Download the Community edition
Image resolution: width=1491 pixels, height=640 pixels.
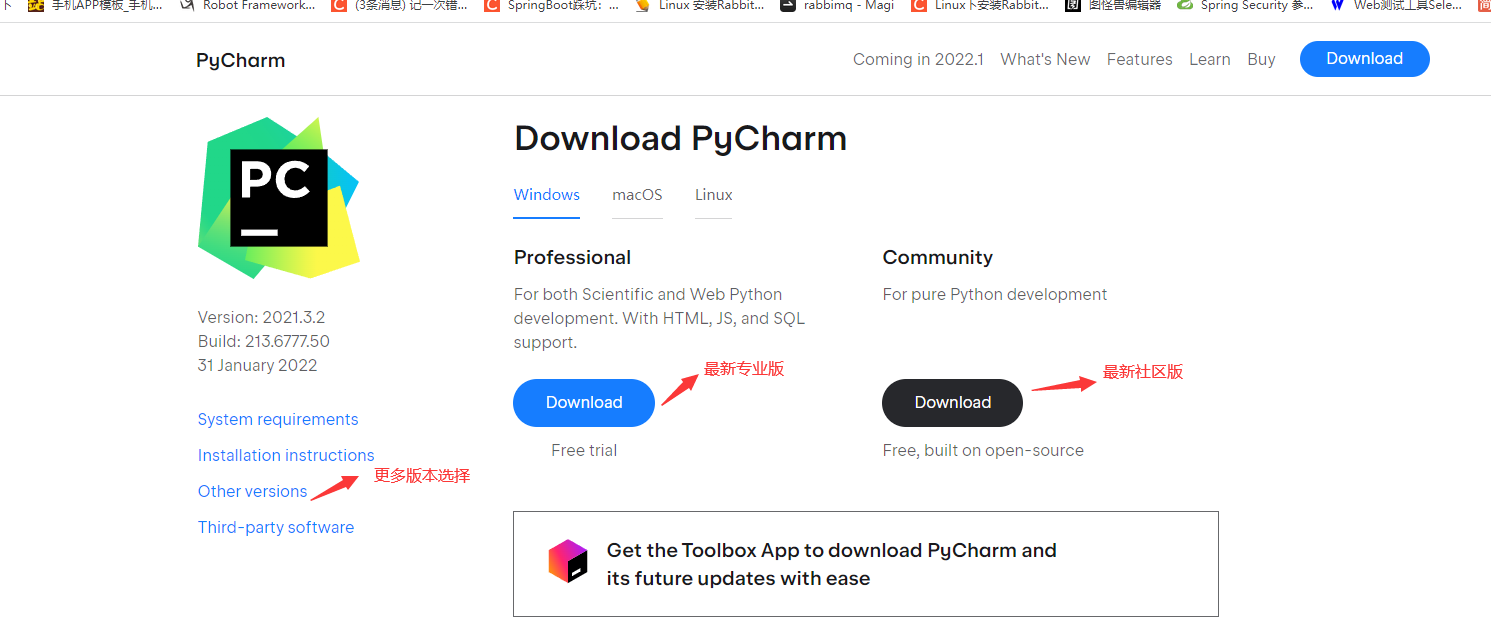pos(952,402)
